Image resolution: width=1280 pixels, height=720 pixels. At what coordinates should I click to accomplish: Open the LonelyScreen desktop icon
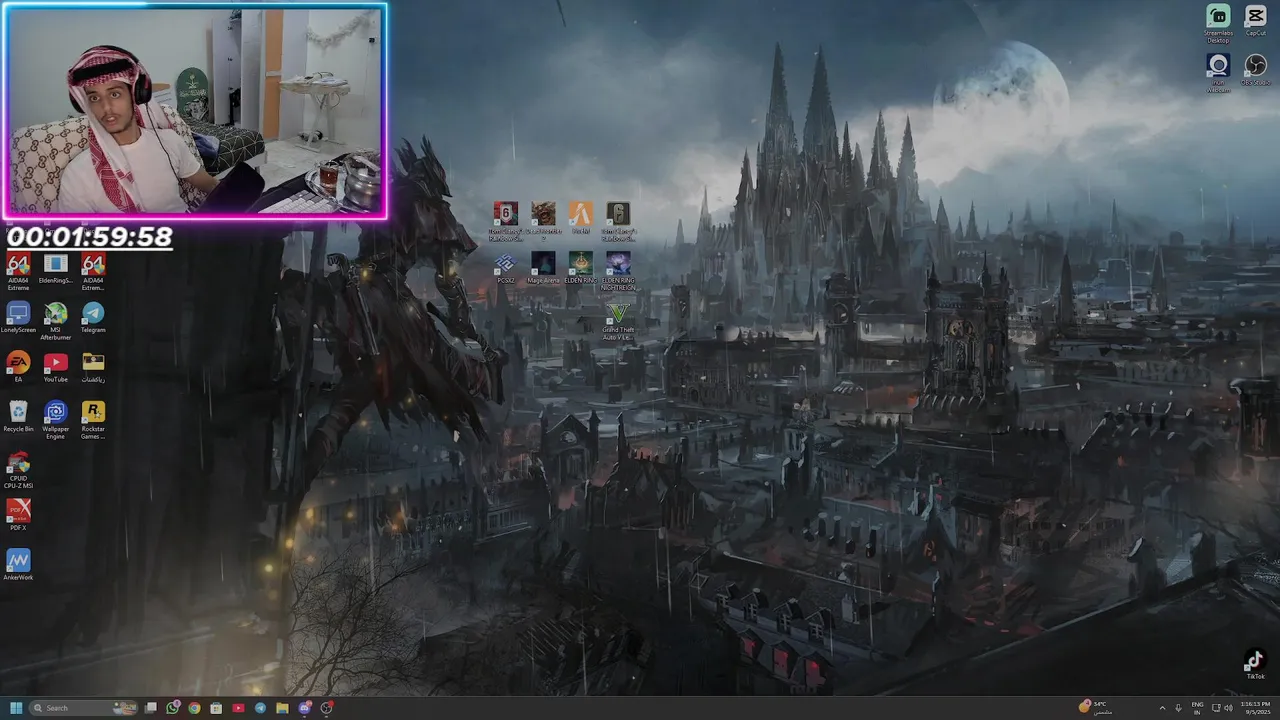[x=18, y=317]
